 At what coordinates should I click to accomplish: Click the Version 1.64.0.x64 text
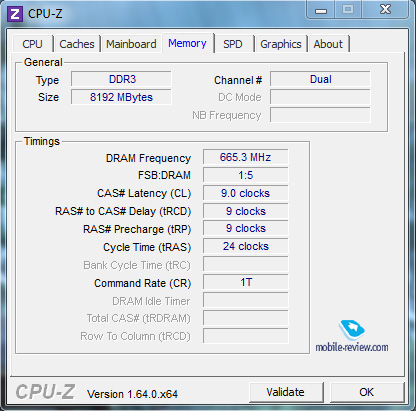(x=132, y=394)
